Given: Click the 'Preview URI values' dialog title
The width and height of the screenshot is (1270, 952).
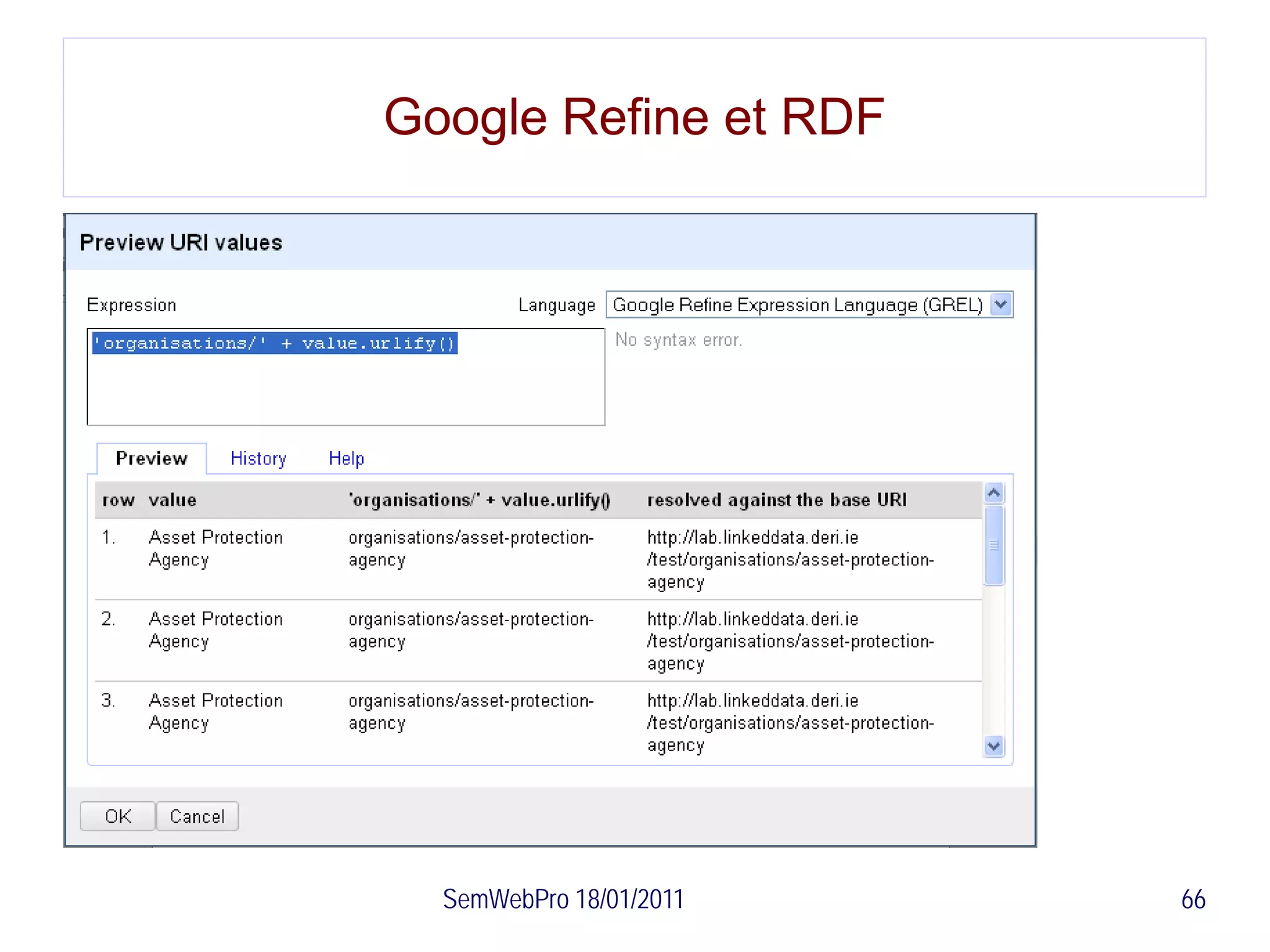Looking at the screenshot, I should tap(181, 242).
